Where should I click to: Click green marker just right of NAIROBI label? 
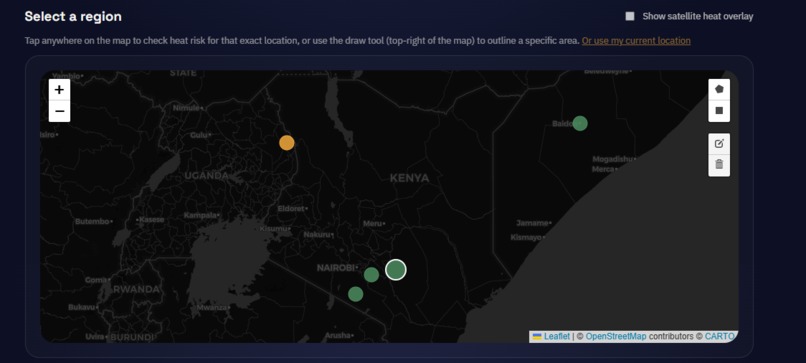(371, 275)
